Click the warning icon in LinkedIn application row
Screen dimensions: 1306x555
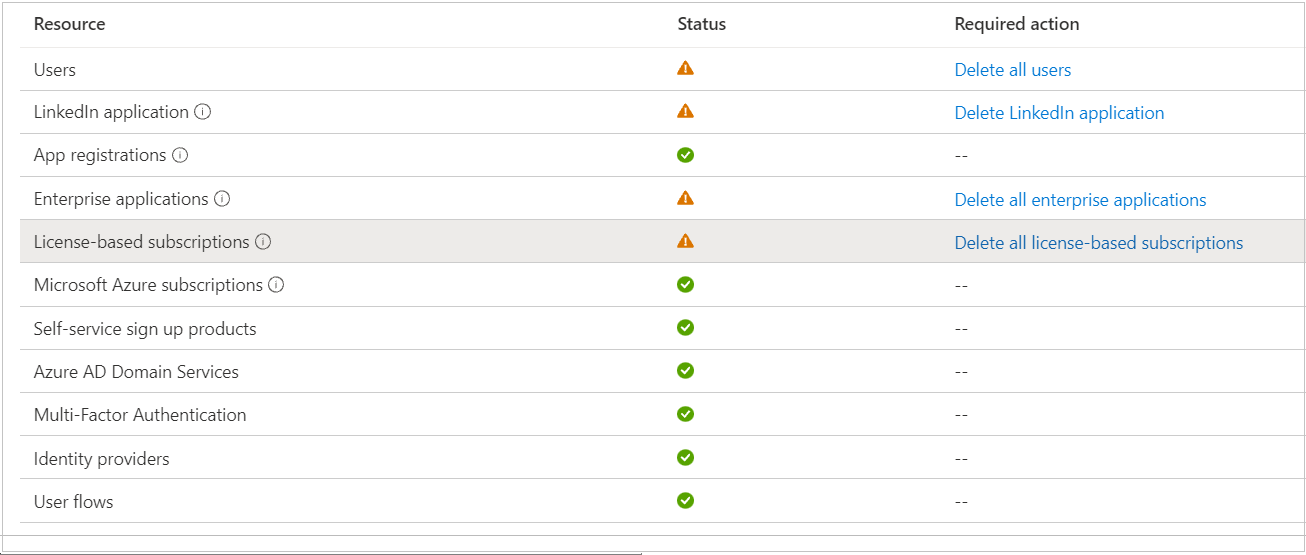coord(685,111)
